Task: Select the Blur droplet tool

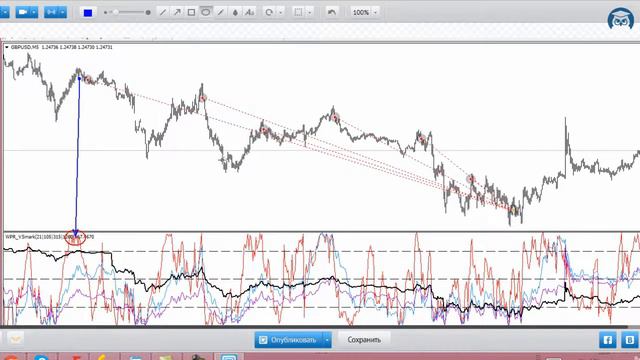Action: pyautogui.click(x=235, y=13)
